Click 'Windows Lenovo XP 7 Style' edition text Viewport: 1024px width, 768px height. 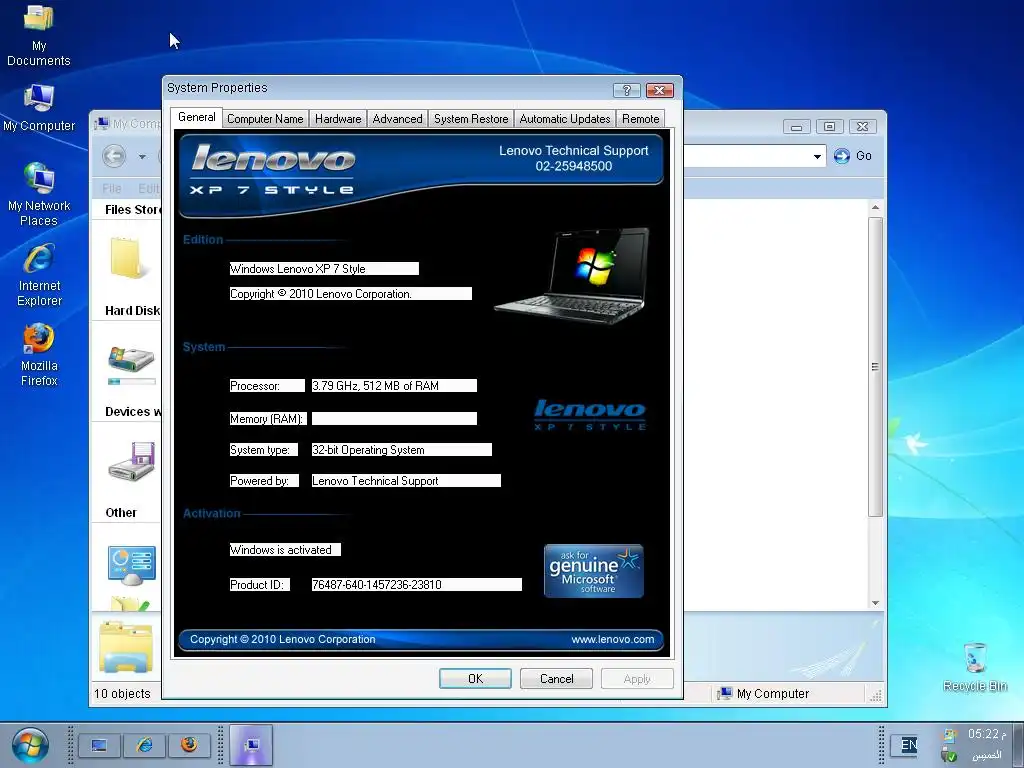[x=324, y=268]
